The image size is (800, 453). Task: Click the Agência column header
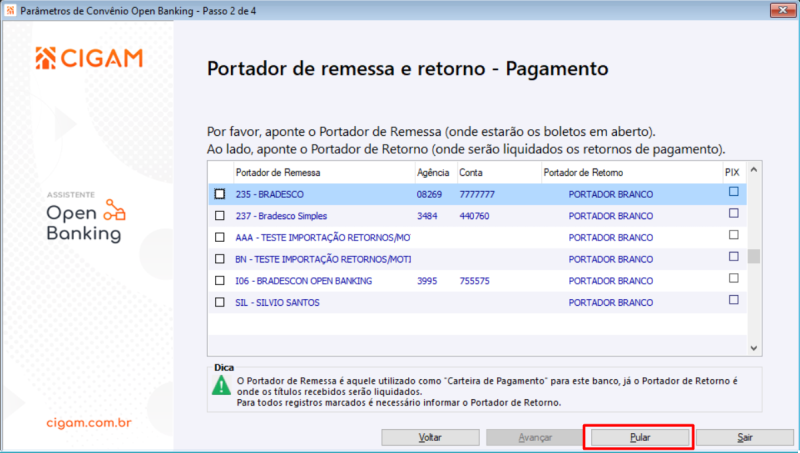click(436, 172)
